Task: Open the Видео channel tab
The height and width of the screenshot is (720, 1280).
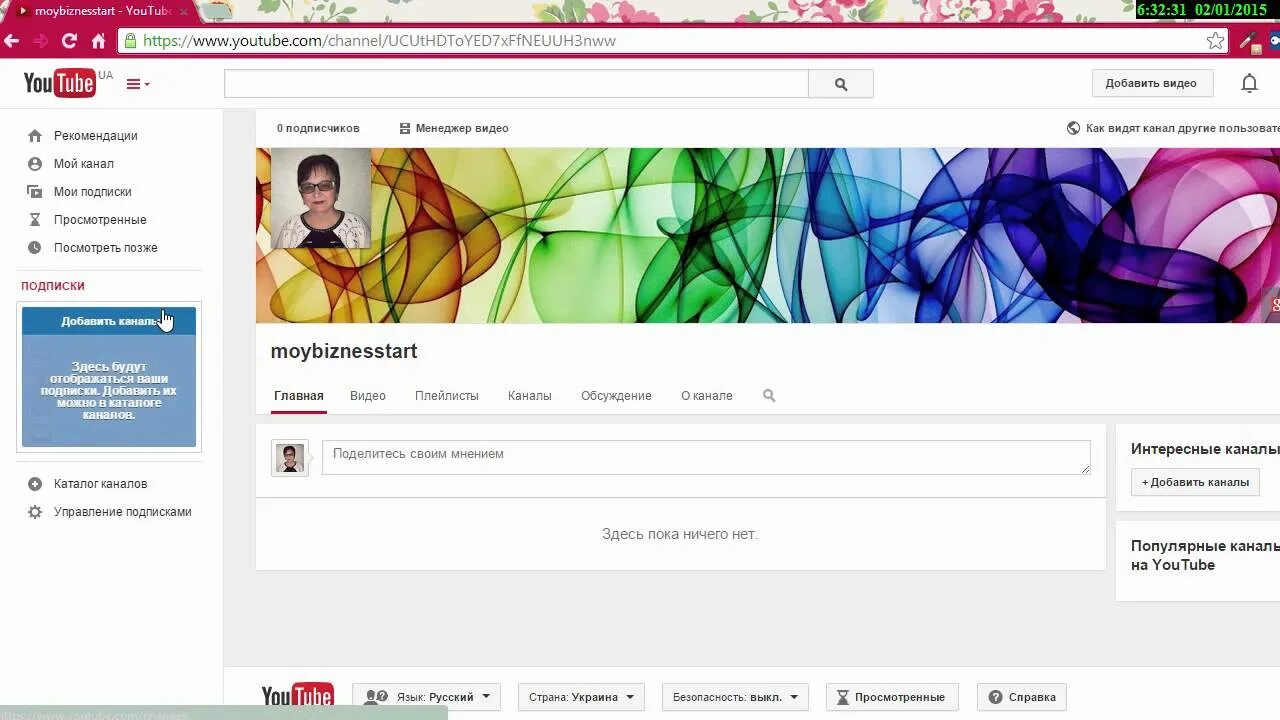Action: (368, 396)
